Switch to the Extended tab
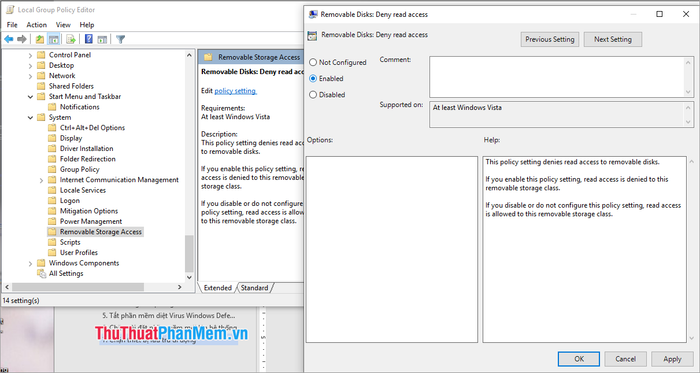This screenshot has height=373, width=700. (217, 288)
